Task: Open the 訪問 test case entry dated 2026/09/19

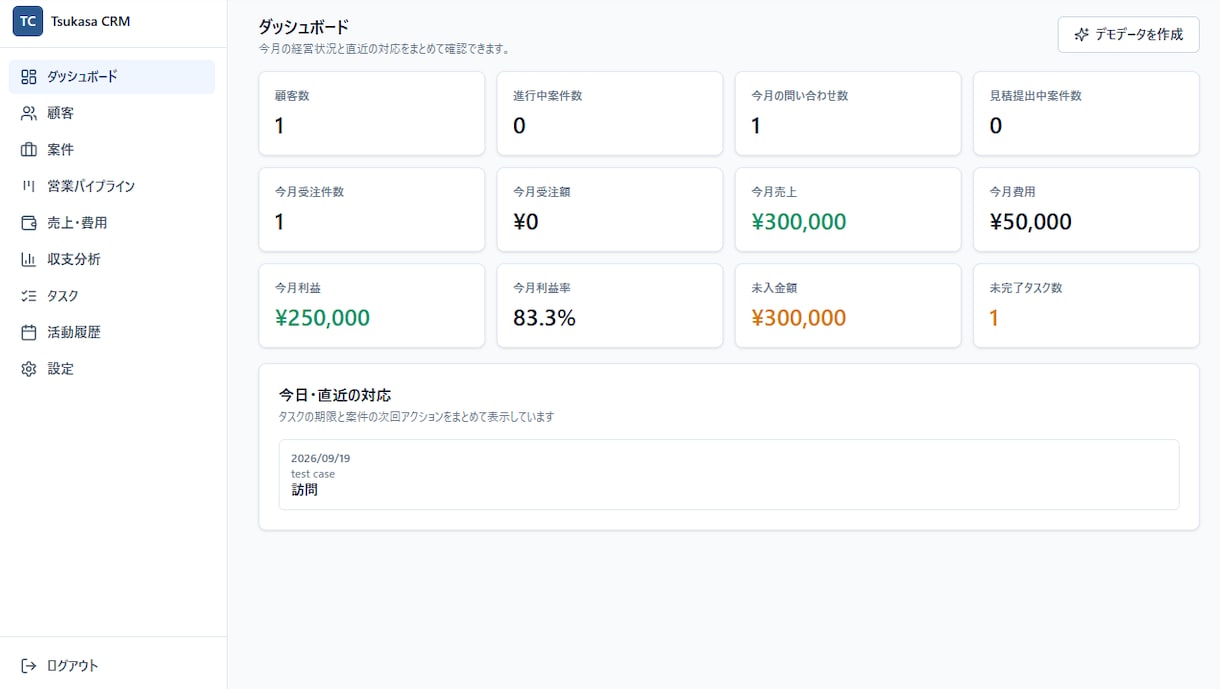Action: tap(729, 475)
